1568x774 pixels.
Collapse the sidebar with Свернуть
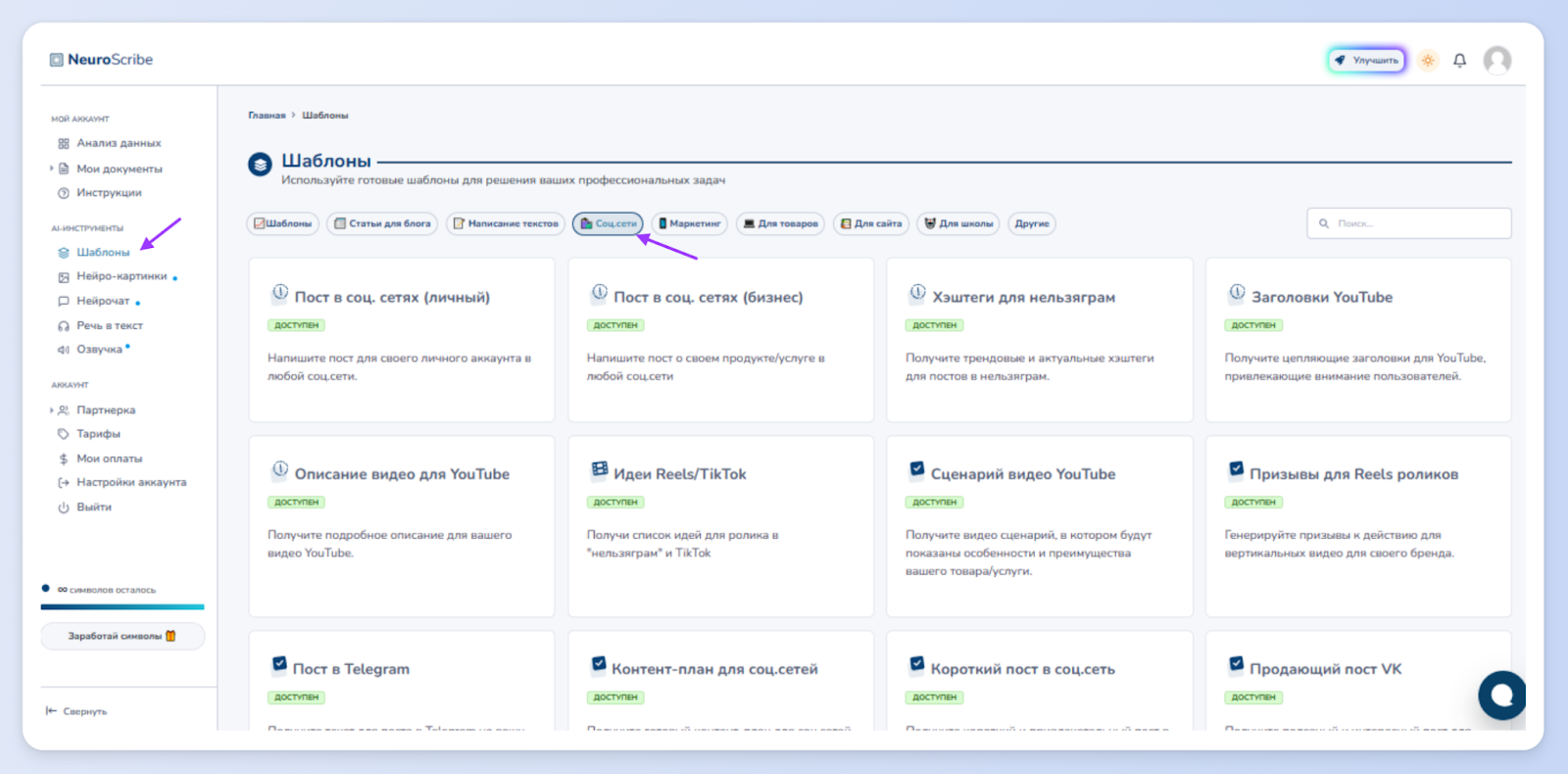point(76,711)
